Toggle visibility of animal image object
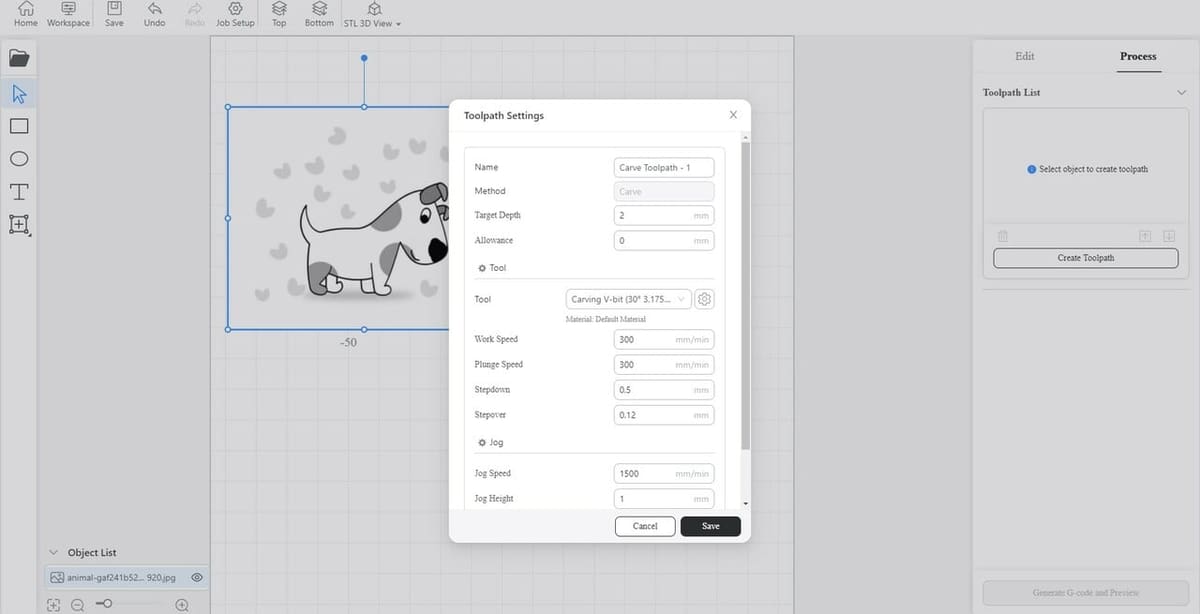The image size is (1200, 614). (x=197, y=577)
